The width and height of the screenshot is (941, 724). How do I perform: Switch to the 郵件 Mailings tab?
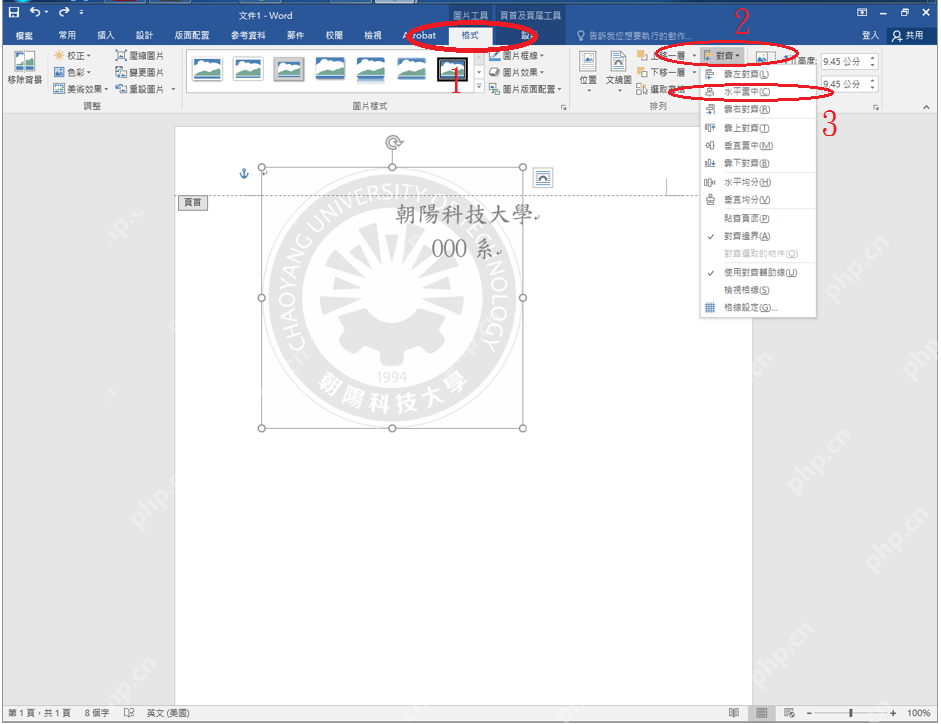(x=295, y=35)
